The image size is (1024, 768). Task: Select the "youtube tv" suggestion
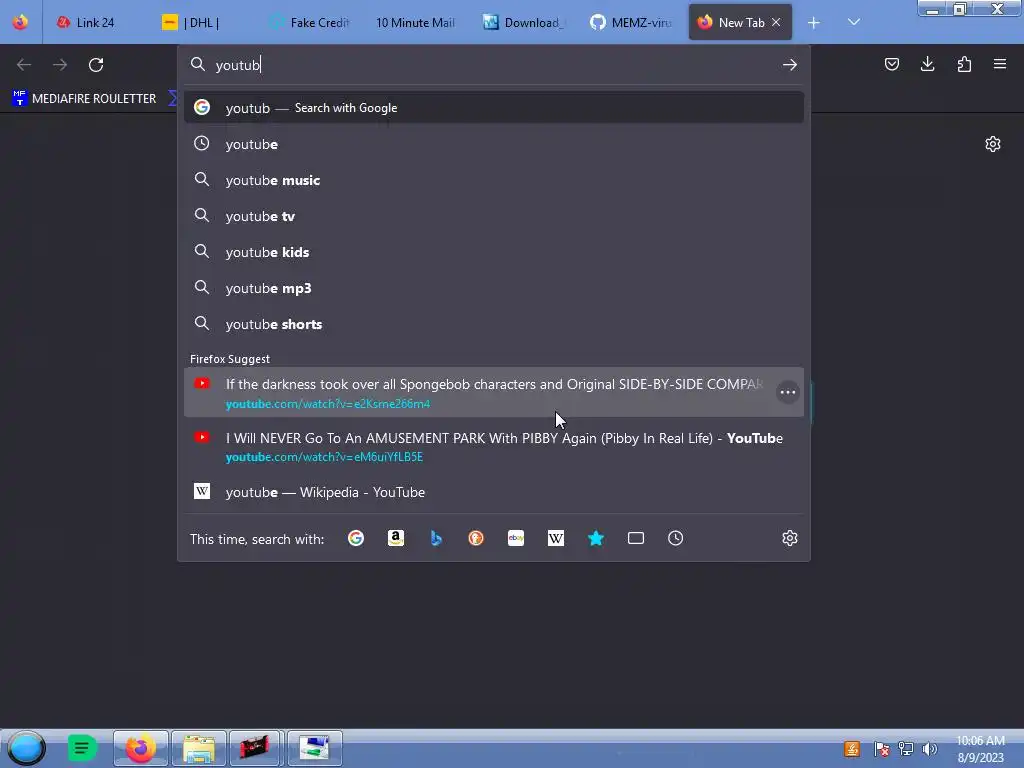point(494,216)
